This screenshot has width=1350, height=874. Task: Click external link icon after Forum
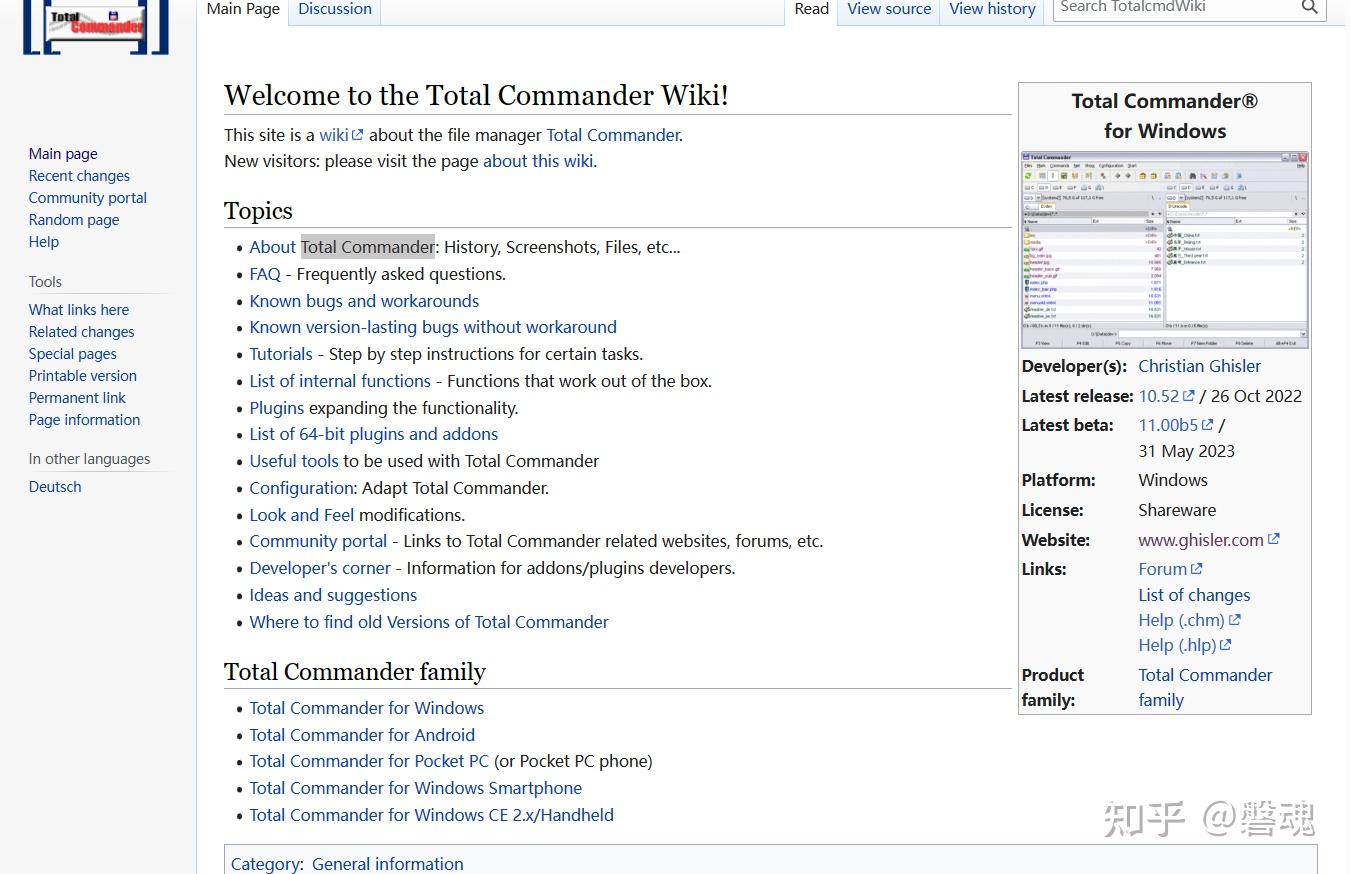tap(1197, 567)
